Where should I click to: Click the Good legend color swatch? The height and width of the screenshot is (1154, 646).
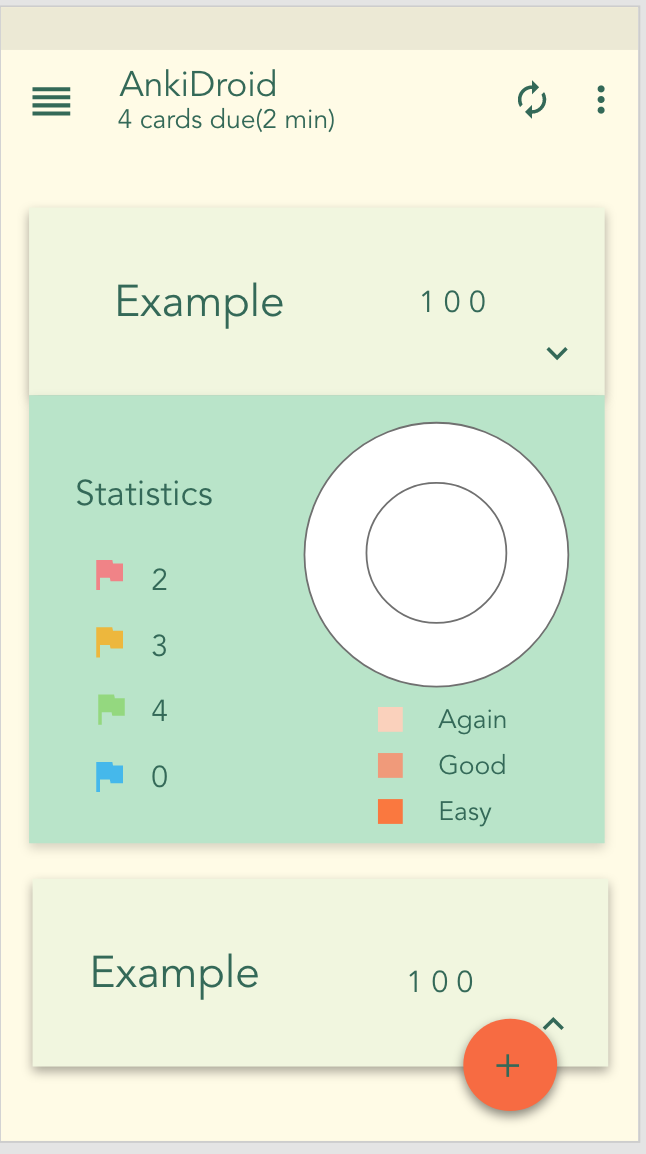(390, 765)
